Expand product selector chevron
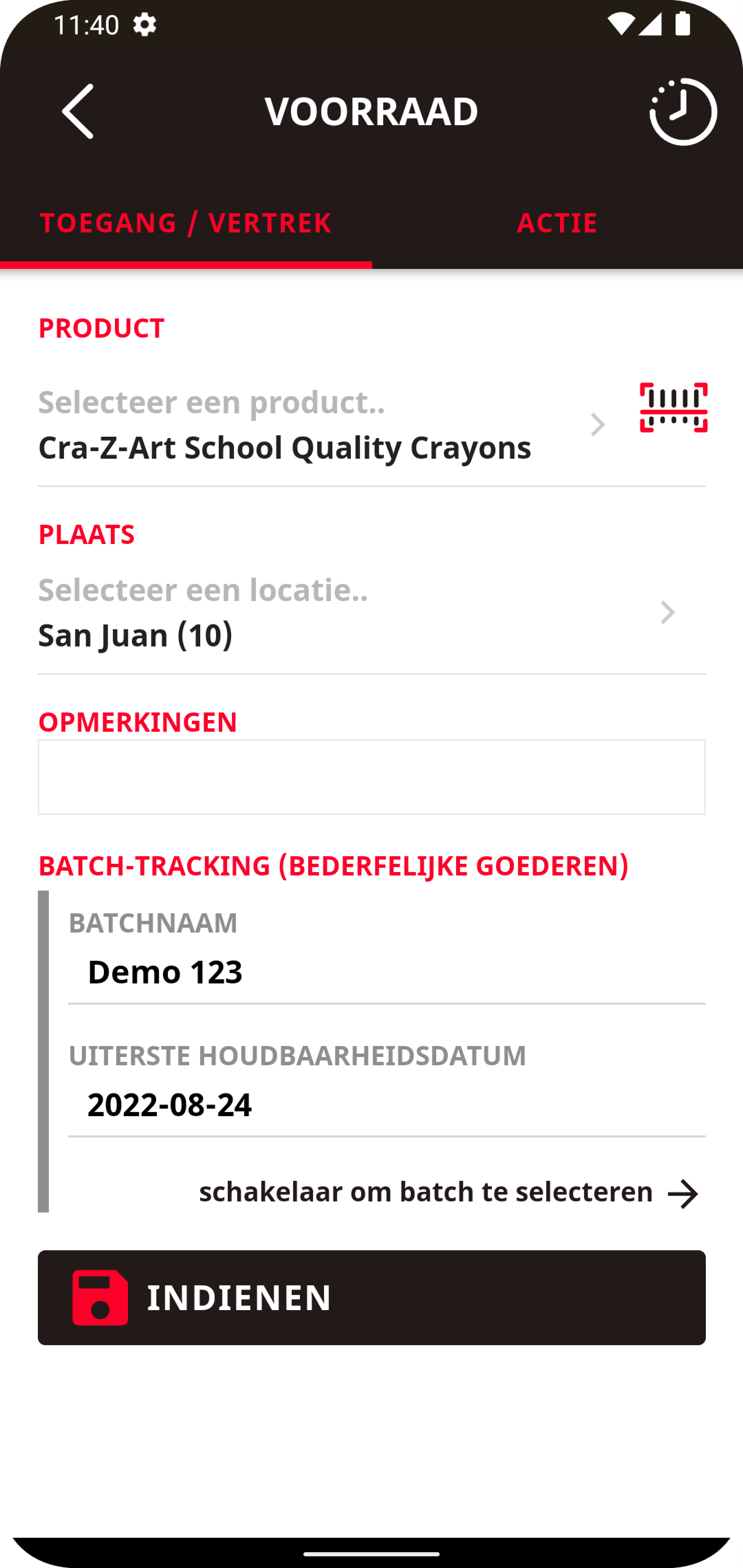743x1568 pixels. click(x=598, y=425)
